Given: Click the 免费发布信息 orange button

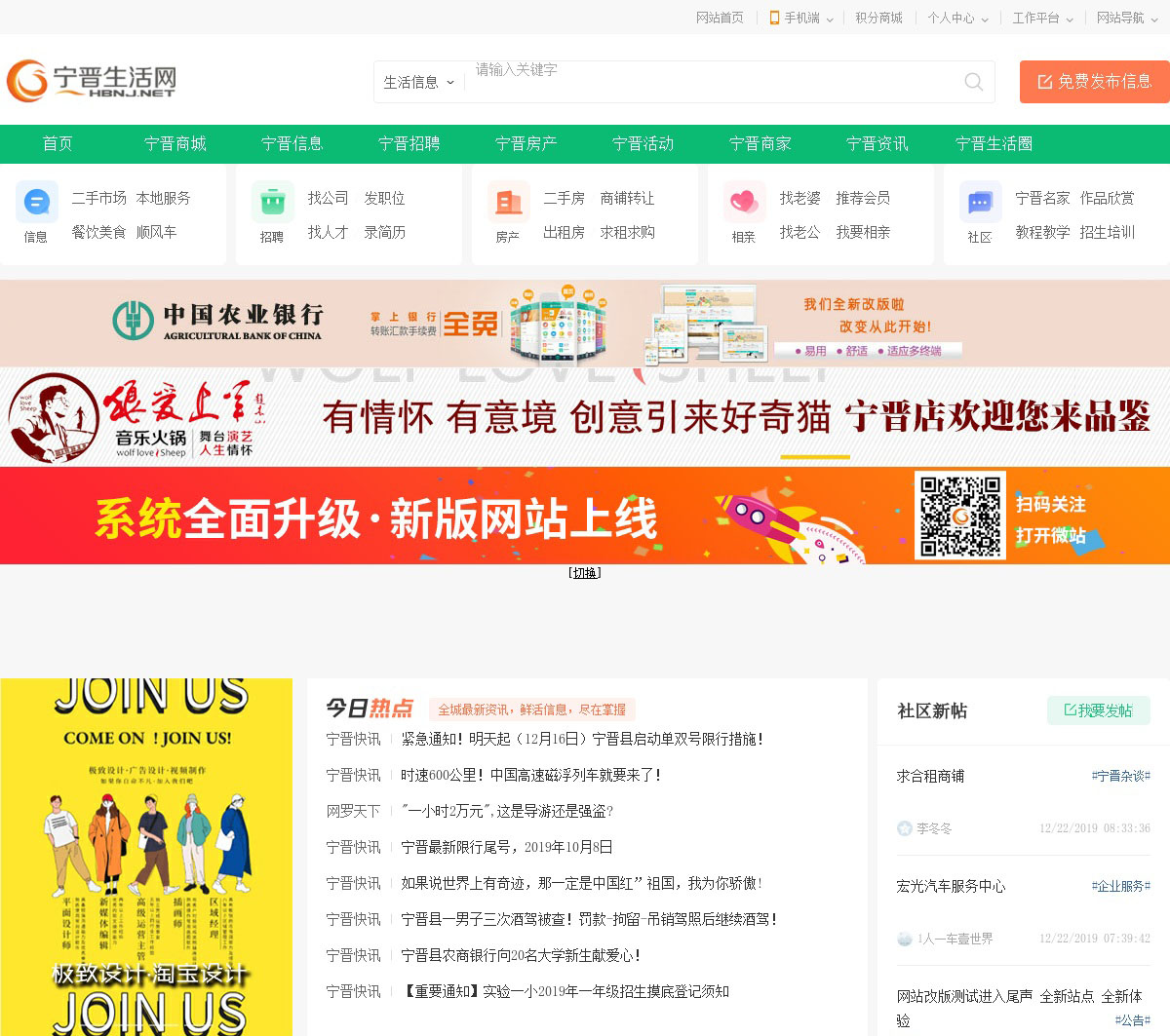Looking at the screenshot, I should 1095,82.
